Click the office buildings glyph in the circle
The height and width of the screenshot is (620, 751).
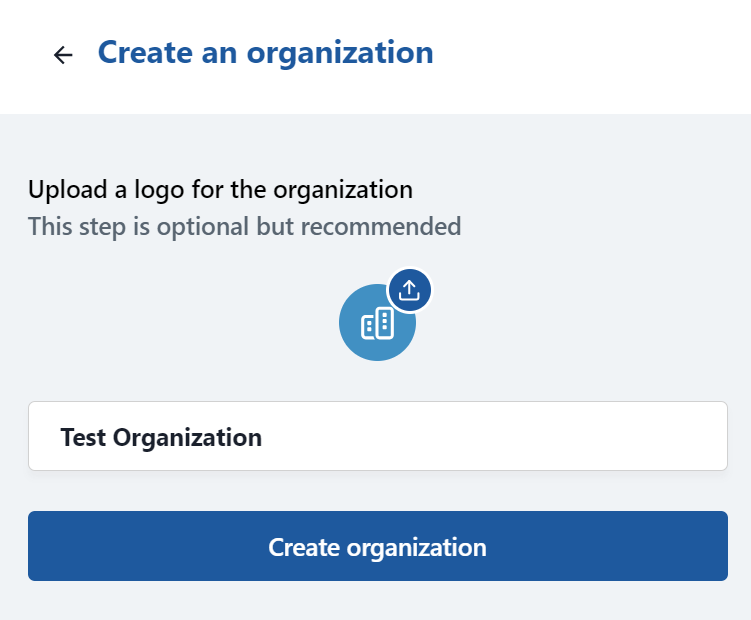coord(377,323)
